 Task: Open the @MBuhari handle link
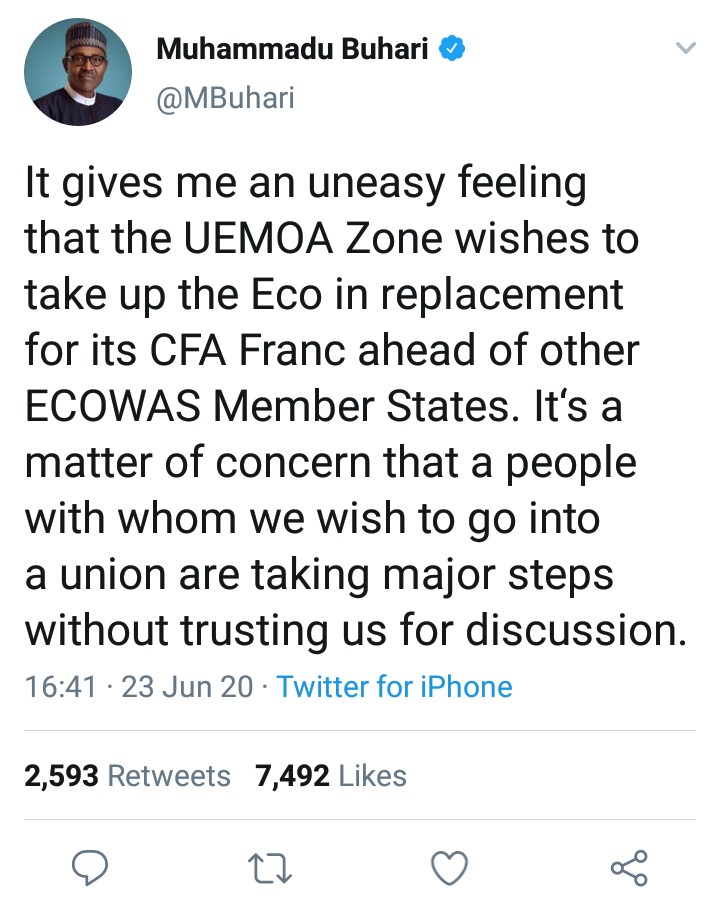coord(225,99)
